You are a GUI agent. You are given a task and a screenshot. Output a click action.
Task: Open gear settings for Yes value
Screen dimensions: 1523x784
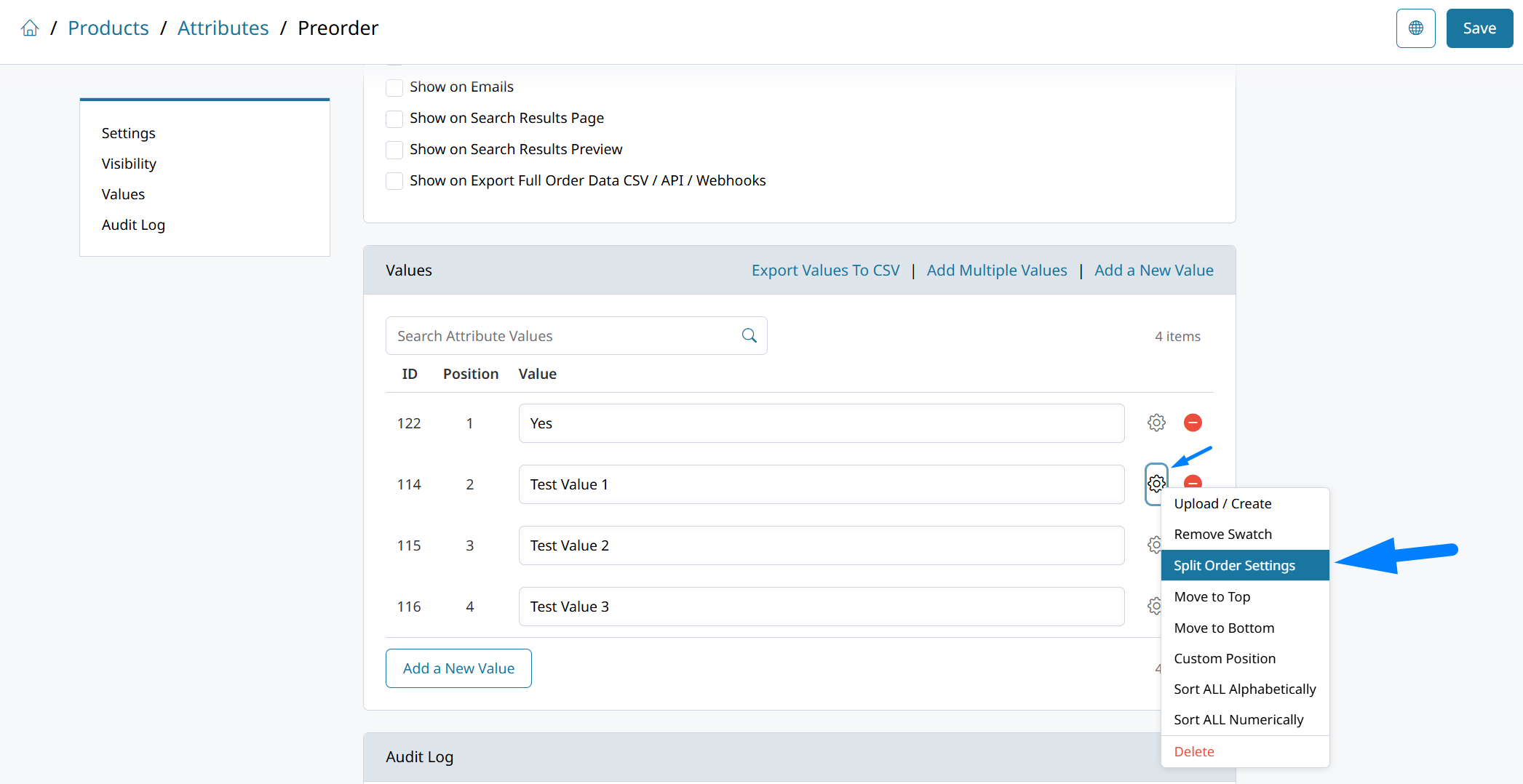[x=1156, y=423]
